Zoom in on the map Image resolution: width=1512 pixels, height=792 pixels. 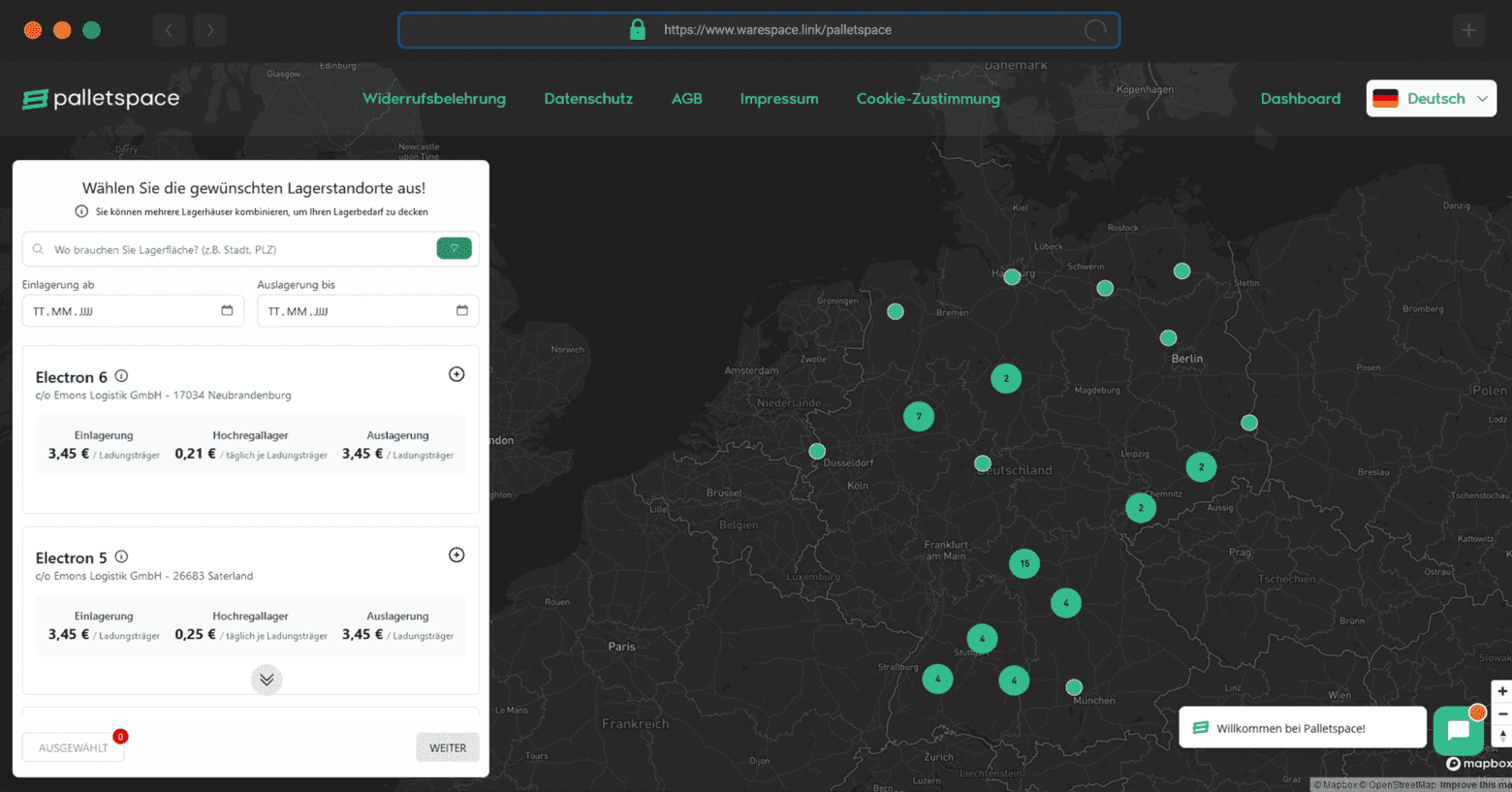[1502, 692]
